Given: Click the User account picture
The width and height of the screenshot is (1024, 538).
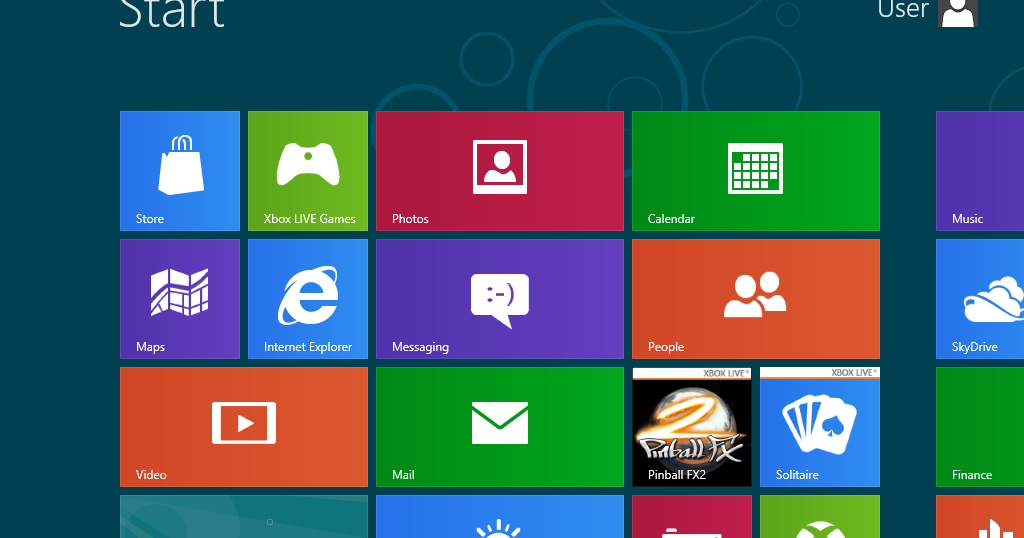Looking at the screenshot, I should pyautogui.click(x=957, y=13).
